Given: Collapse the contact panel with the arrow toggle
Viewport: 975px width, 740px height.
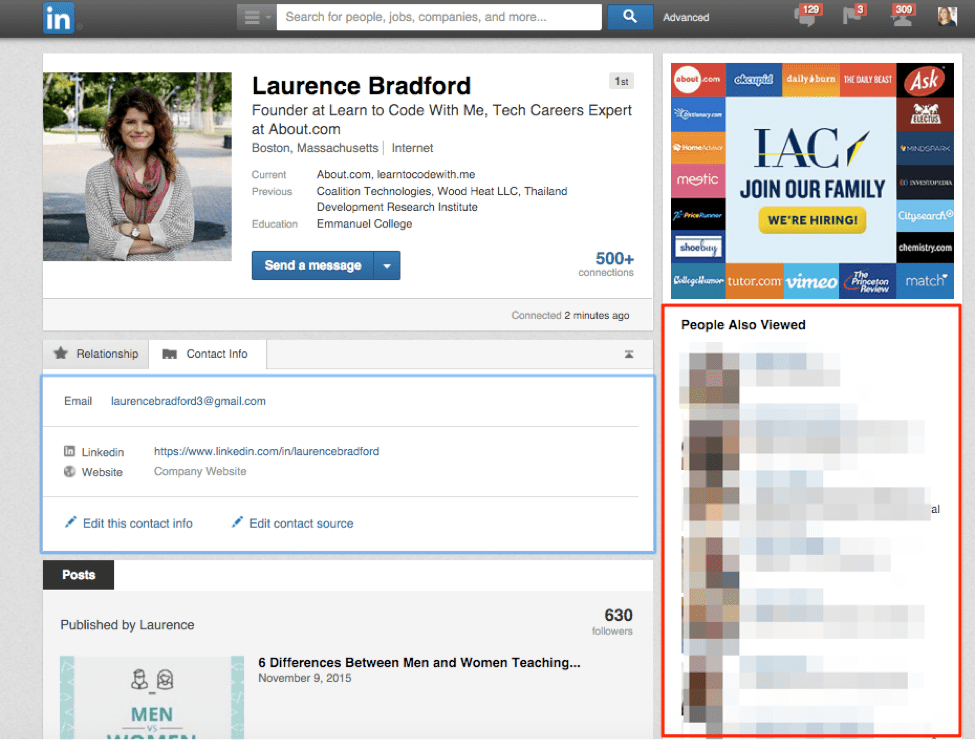Looking at the screenshot, I should pos(628,353).
